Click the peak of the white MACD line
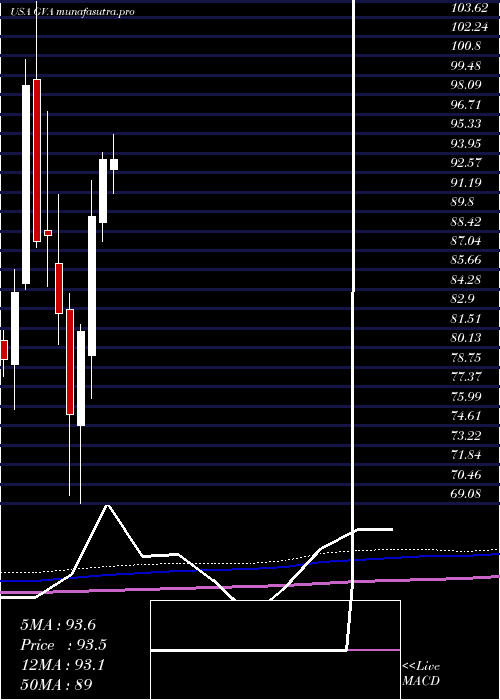Image resolution: width=500 pixels, height=700 pixels. 107,506
